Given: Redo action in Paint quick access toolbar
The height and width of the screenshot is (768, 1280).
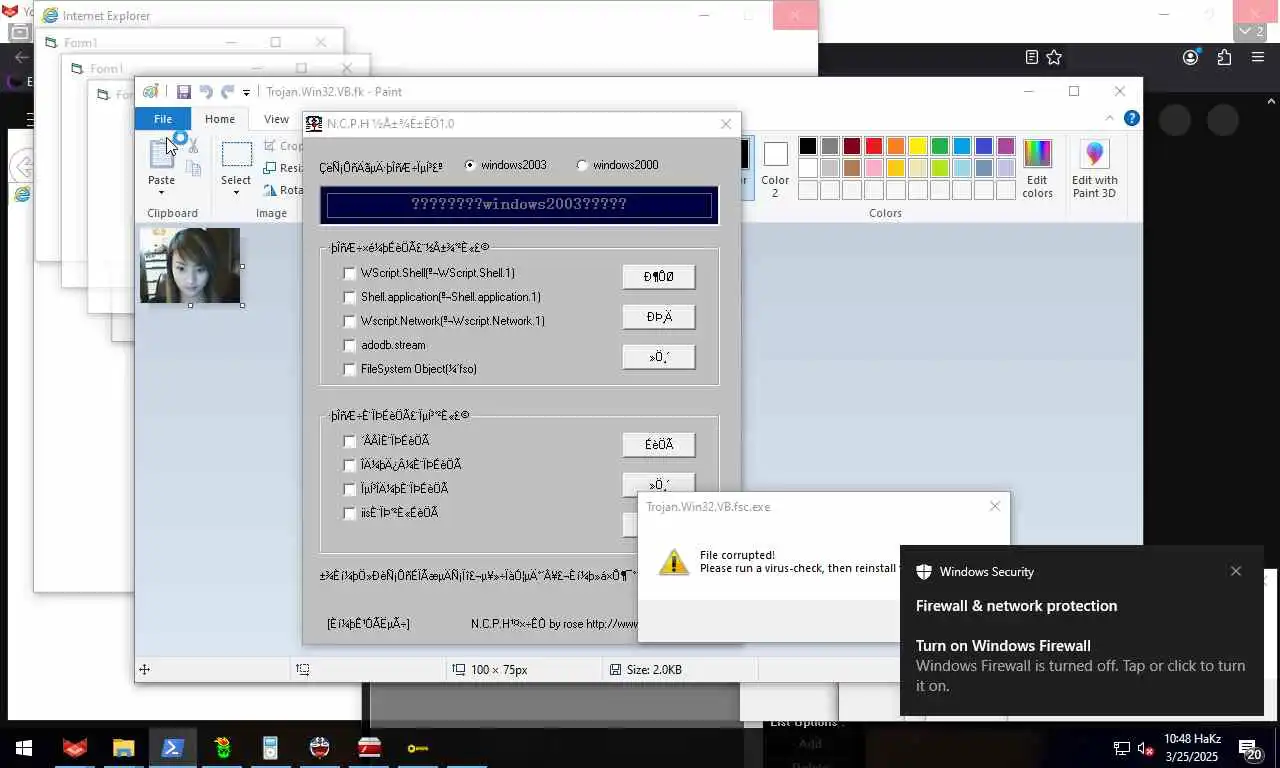Looking at the screenshot, I should point(228,92).
